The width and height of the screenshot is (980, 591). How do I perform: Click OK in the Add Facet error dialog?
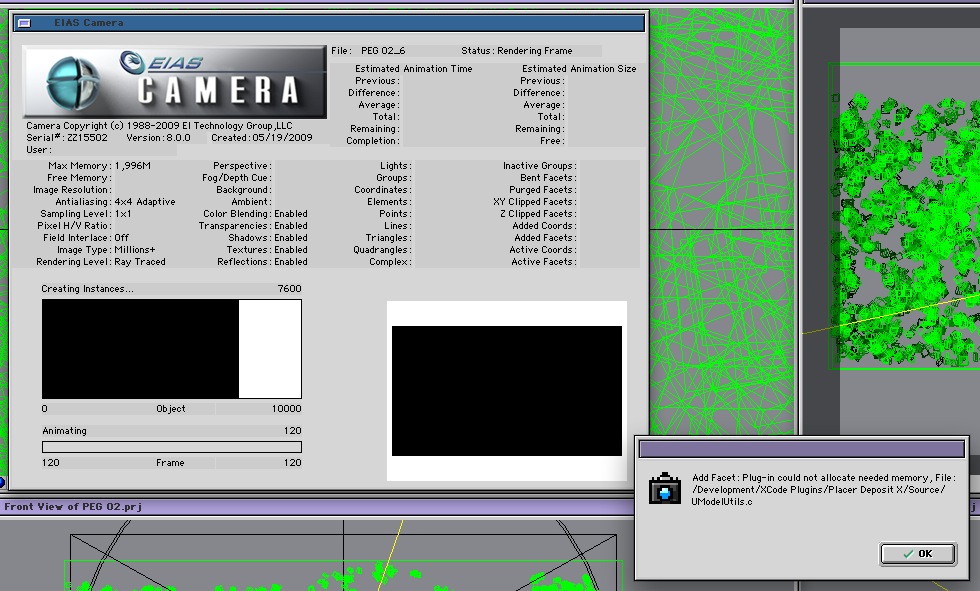tap(917, 553)
